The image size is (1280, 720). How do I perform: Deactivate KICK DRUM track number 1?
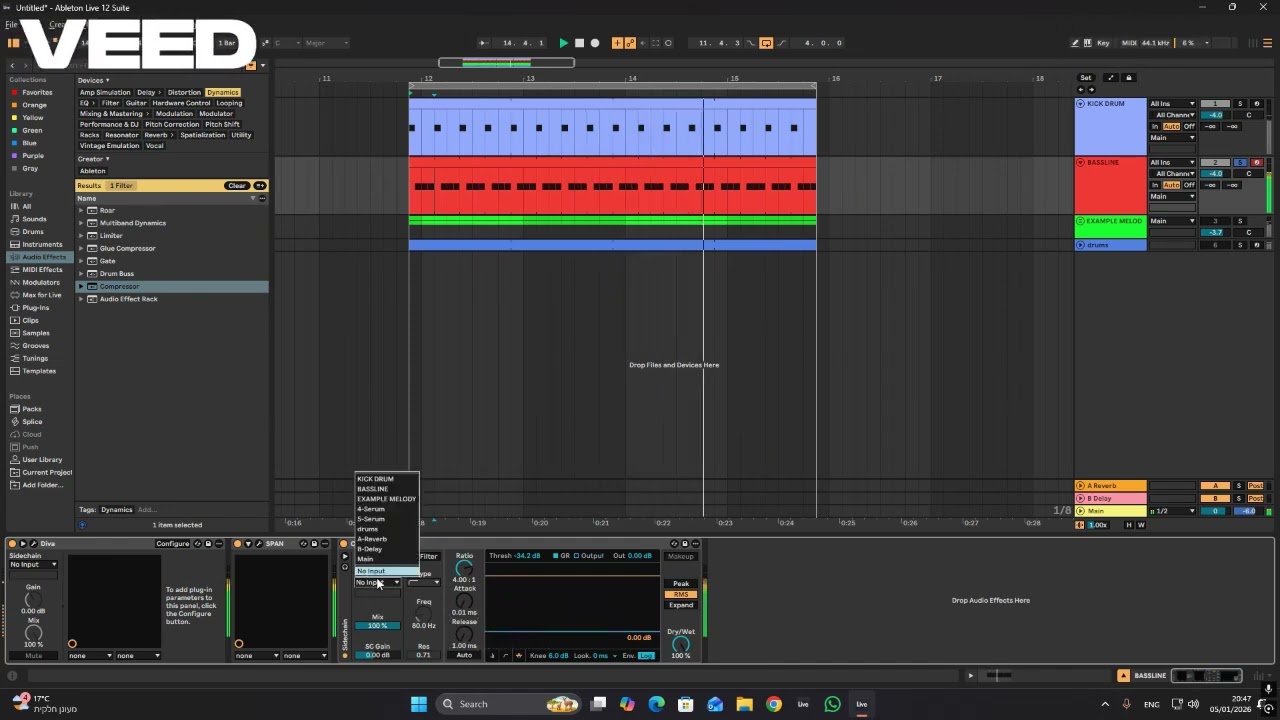click(1215, 104)
